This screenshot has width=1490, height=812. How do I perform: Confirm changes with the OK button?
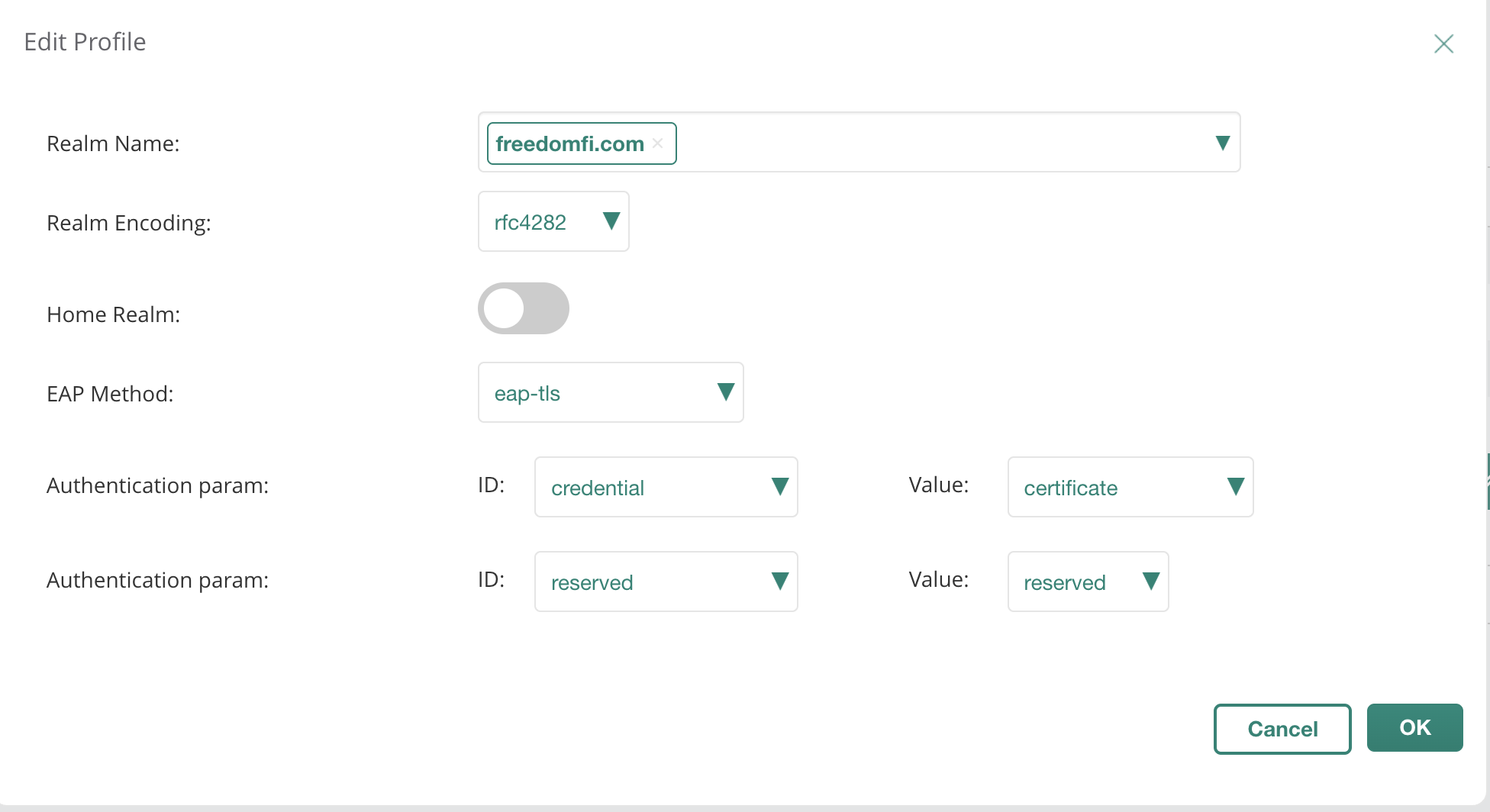point(1414,727)
